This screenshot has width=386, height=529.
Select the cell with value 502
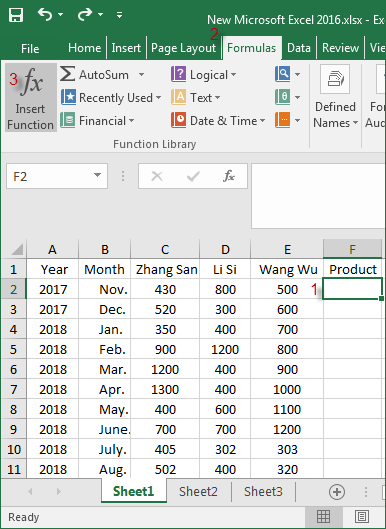(x=165, y=469)
